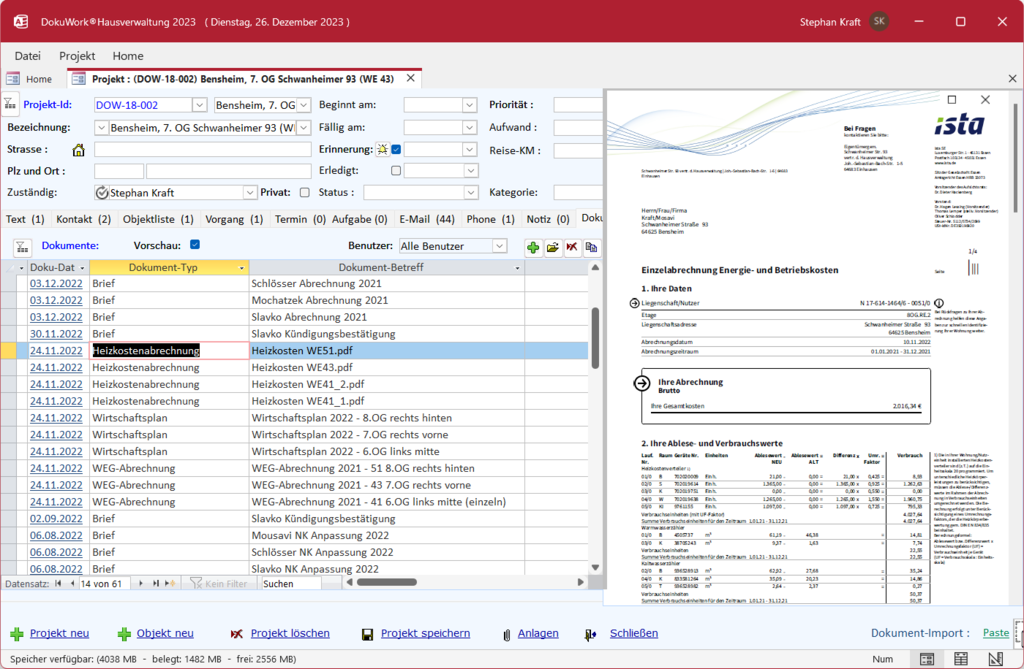Select the Heizkosten WE43.pdf row
The width and height of the screenshot is (1024, 669).
coord(302,367)
